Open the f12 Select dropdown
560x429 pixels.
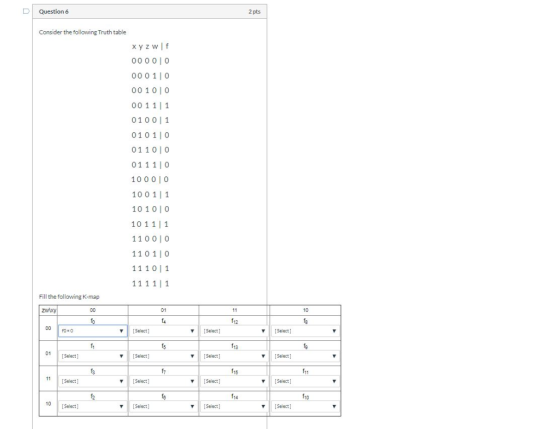(x=234, y=331)
